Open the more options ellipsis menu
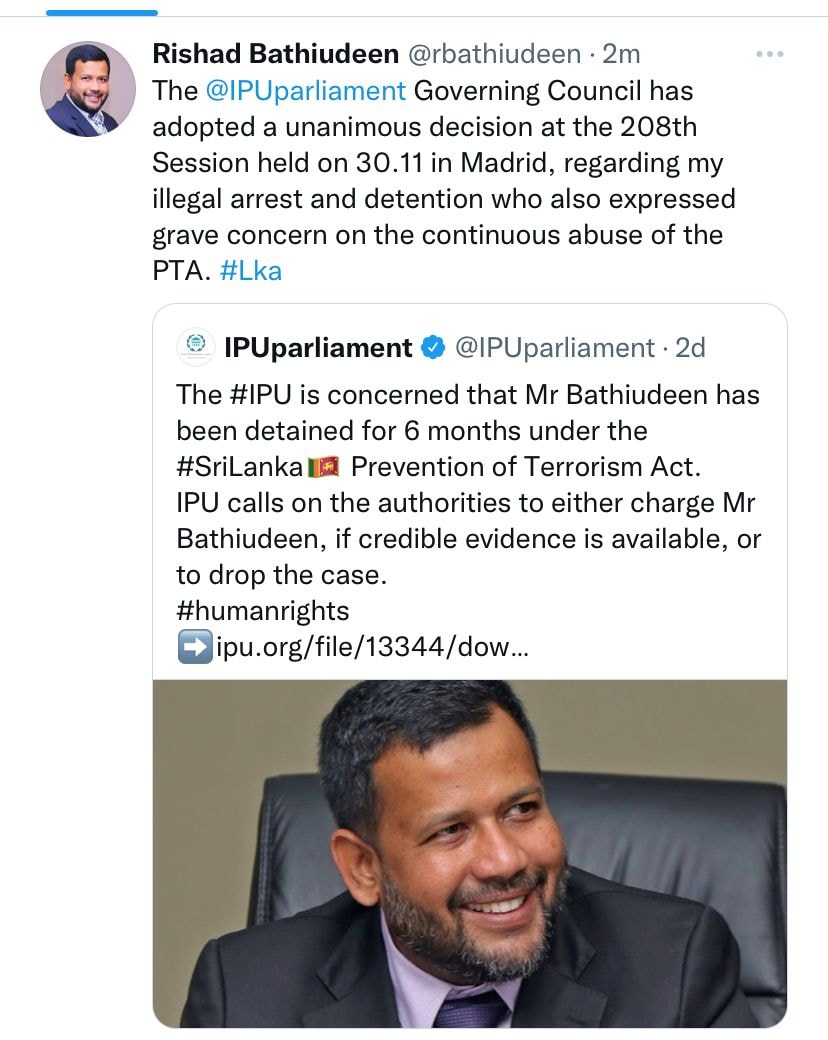 pos(769,54)
